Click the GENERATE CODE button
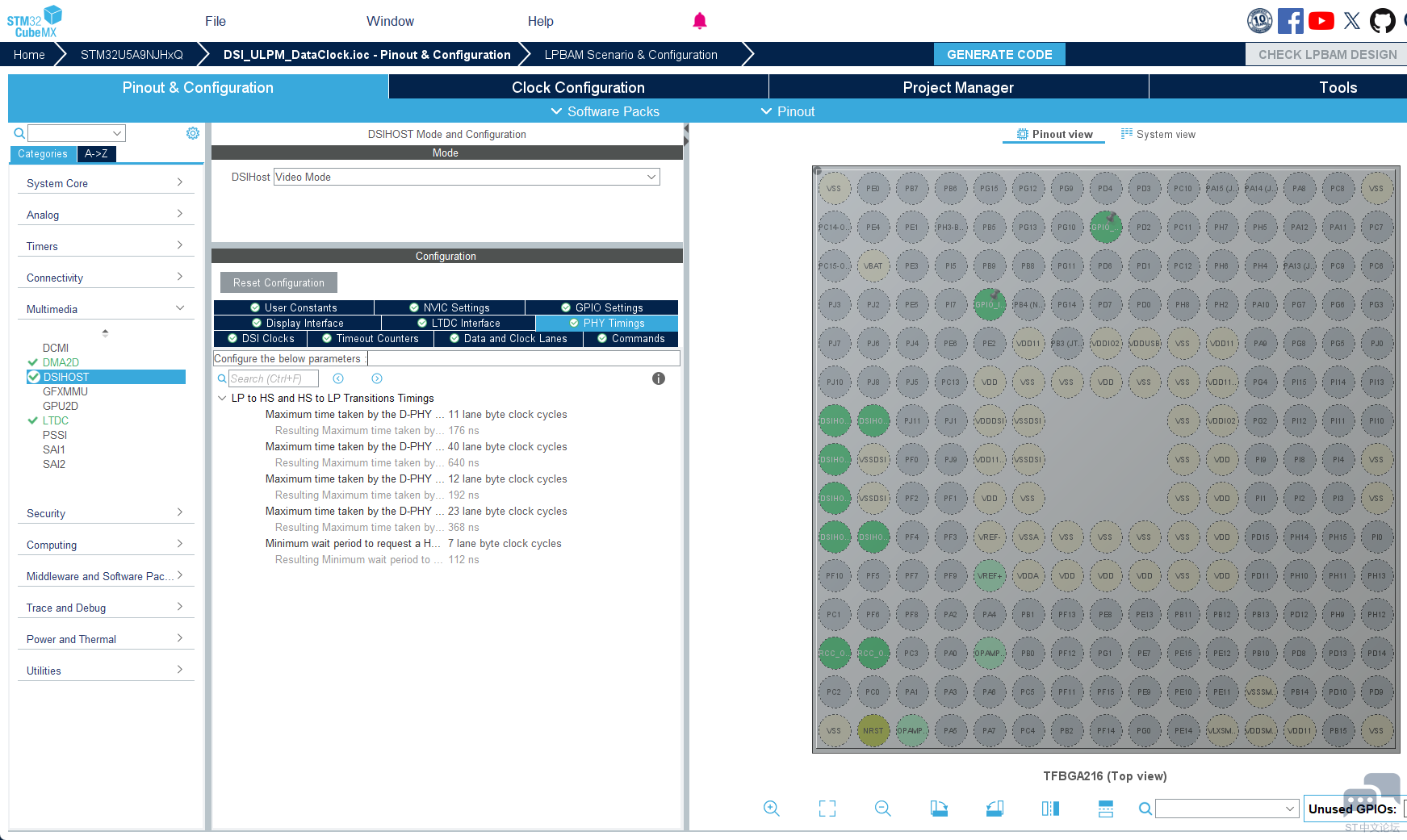The image size is (1407, 840). click(x=999, y=54)
